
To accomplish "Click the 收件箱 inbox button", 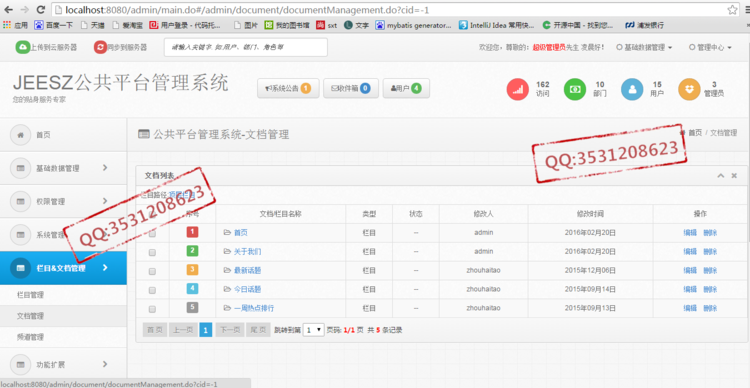I will [351, 89].
